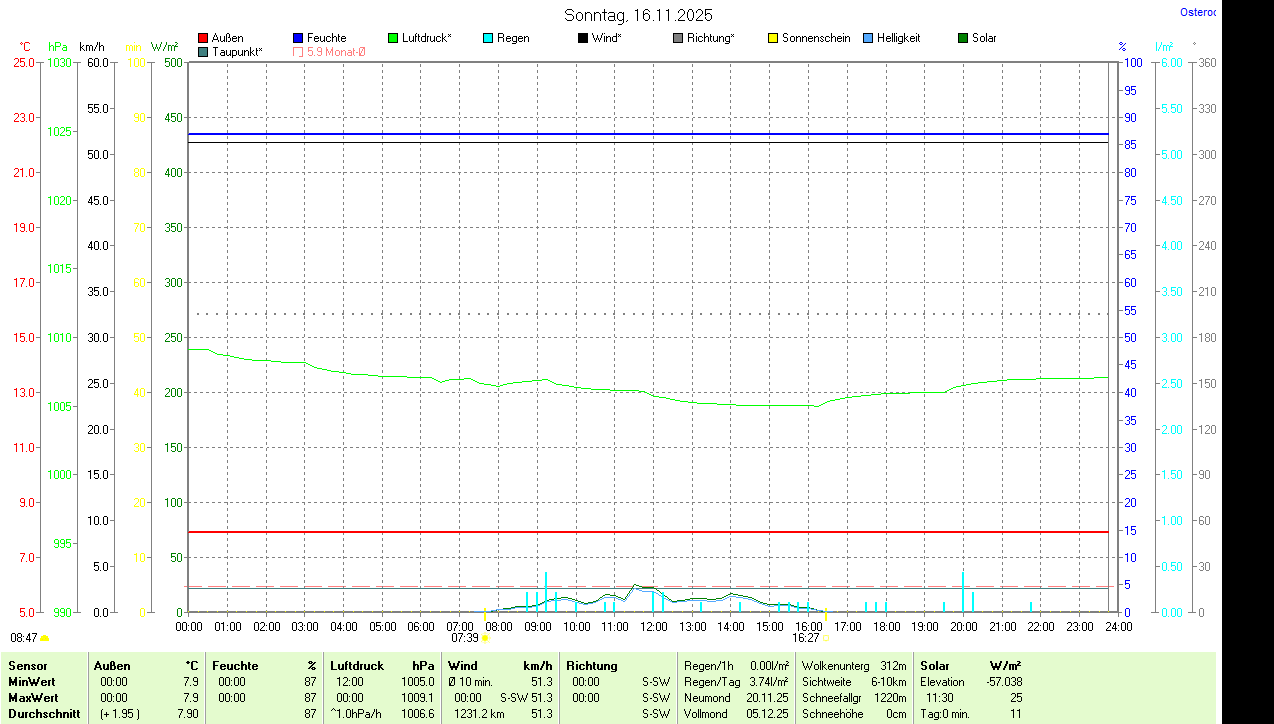This screenshot has height=724, width=1274.
Task: Click the dark green Solar legend square
Action: [x=963, y=38]
